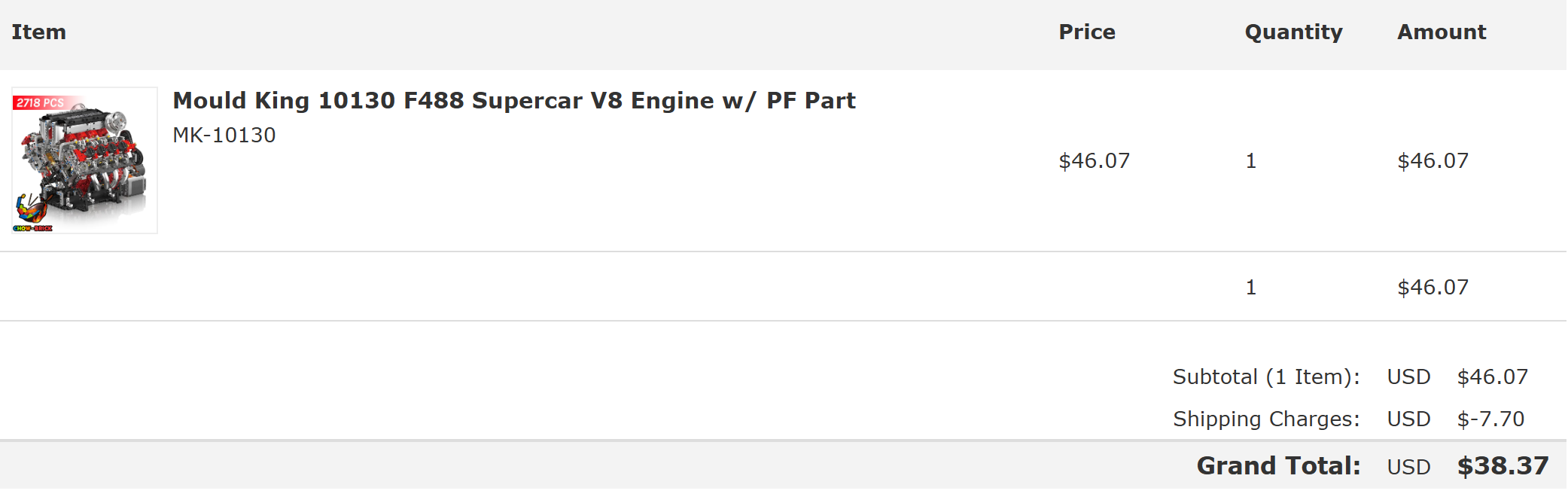This screenshot has height=503, width=1568.
Task: Click the Subtotal (1 Item) label
Action: click(x=1266, y=376)
